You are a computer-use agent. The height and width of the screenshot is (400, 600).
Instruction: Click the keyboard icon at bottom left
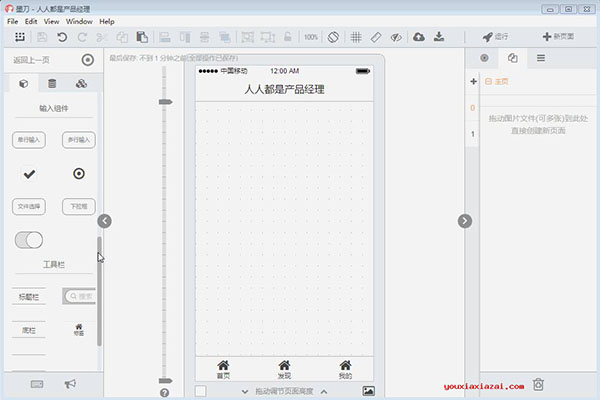(37, 384)
